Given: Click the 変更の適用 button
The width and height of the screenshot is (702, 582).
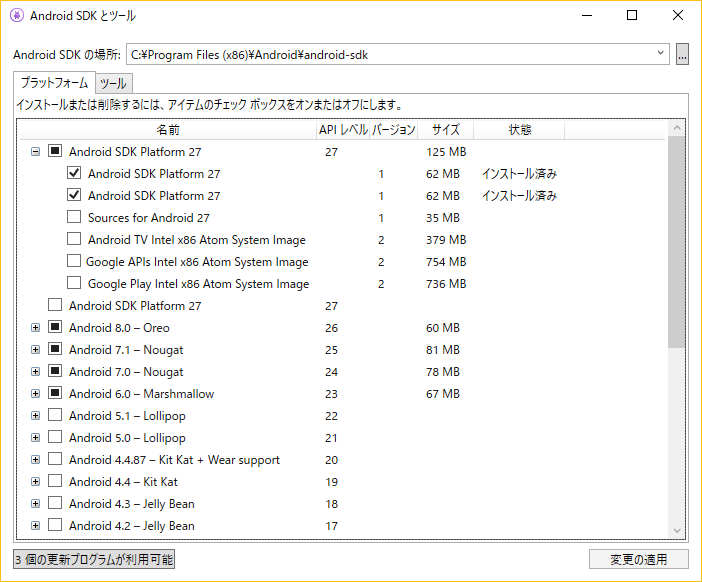Looking at the screenshot, I should [638, 559].
